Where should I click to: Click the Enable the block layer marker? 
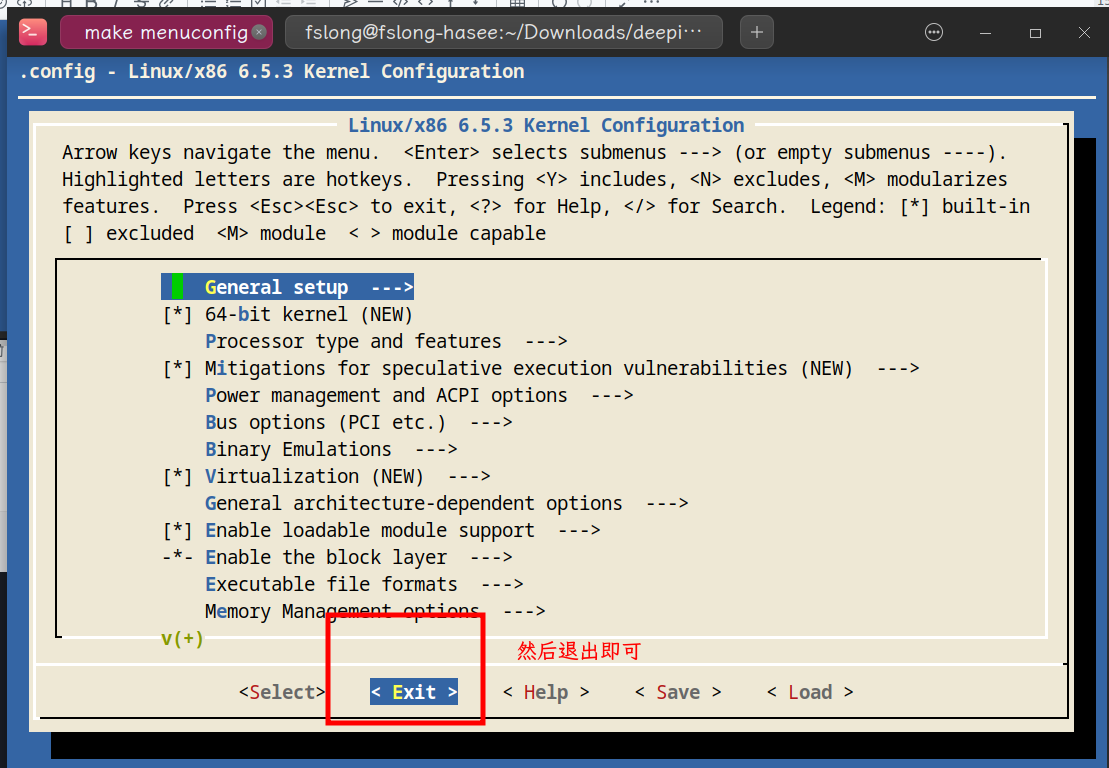point(178,557)
